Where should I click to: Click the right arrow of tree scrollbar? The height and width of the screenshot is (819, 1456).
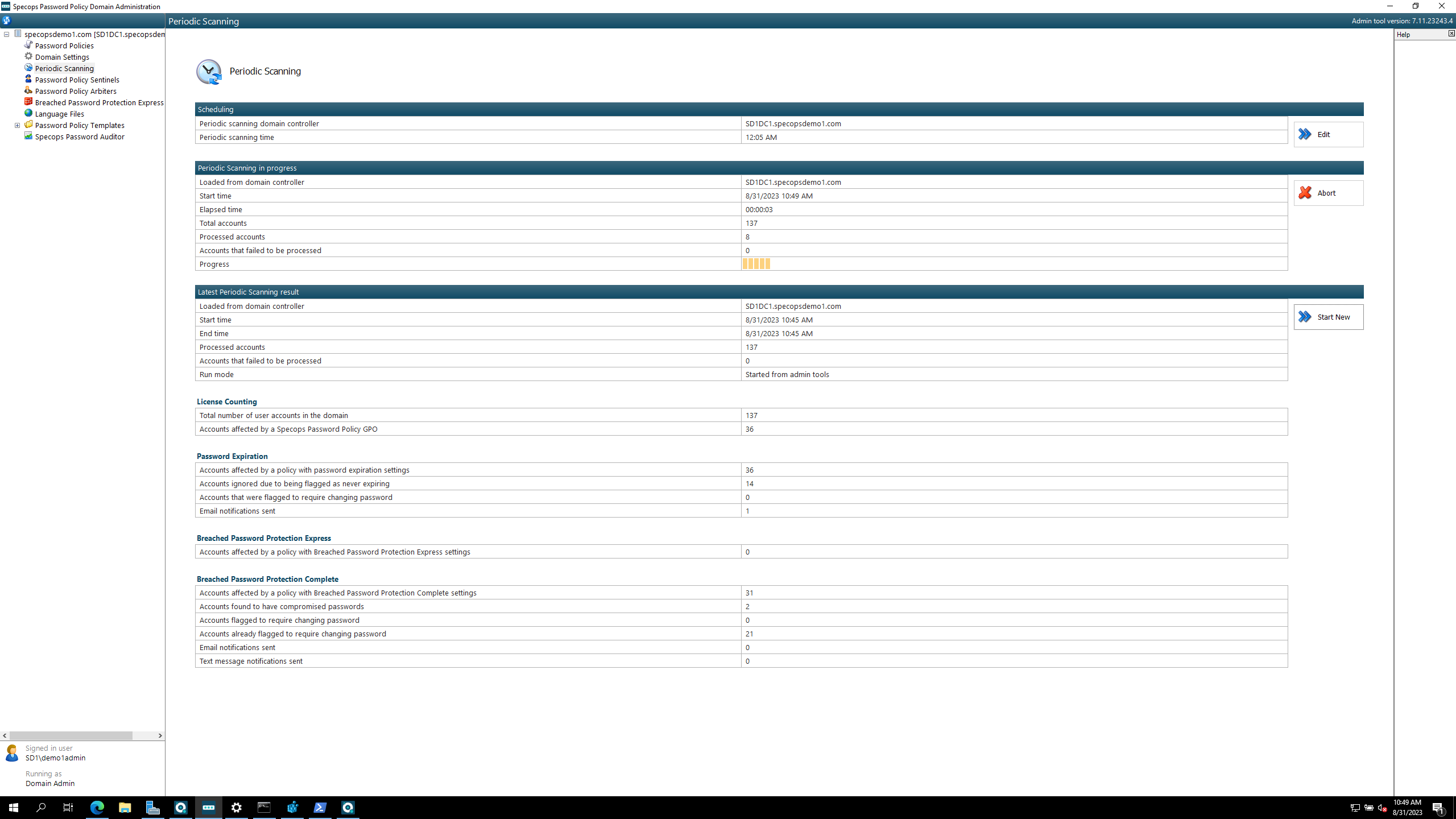click(160, 735)
